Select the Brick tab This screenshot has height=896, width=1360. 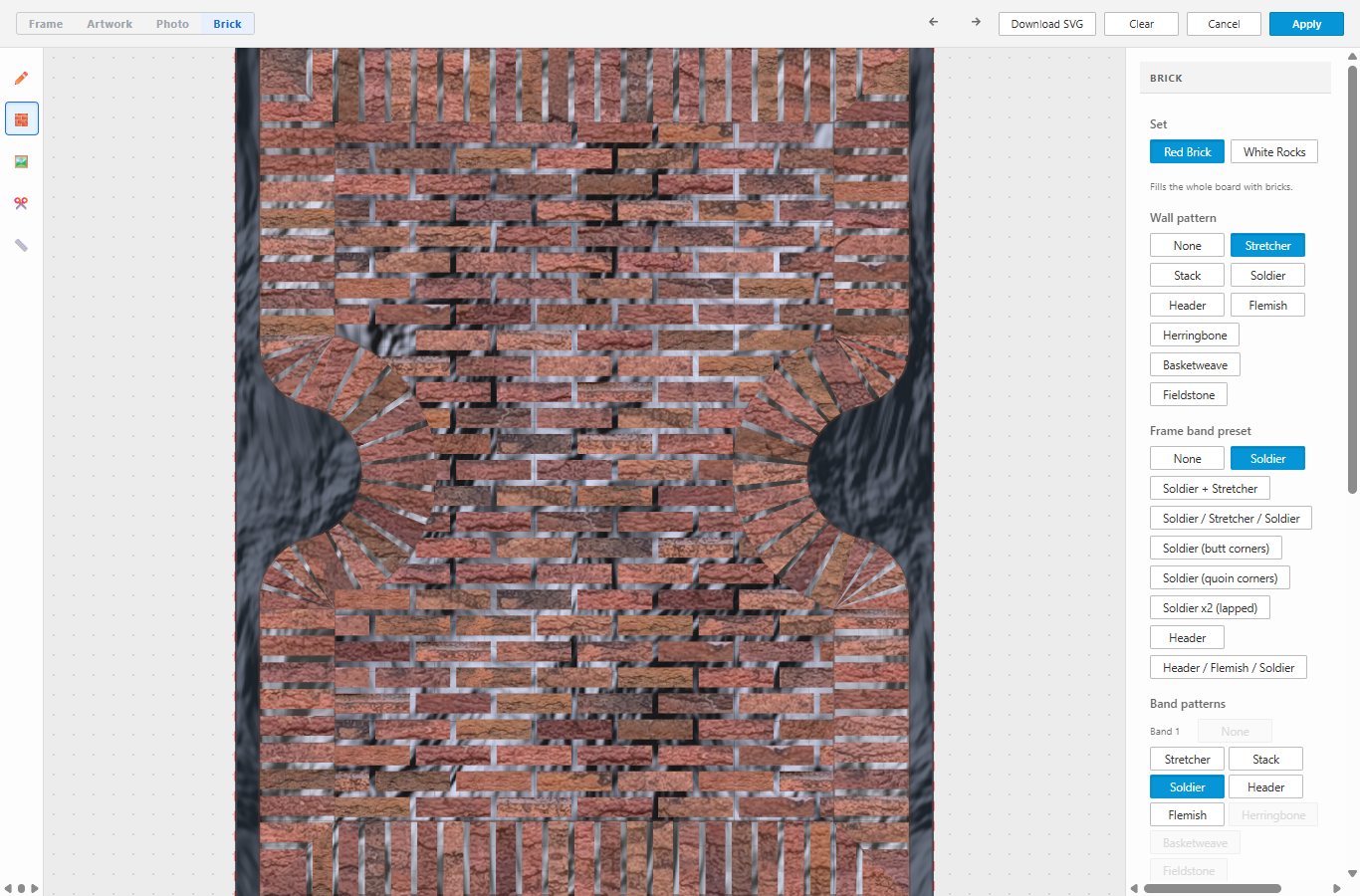tap(227, 24)
